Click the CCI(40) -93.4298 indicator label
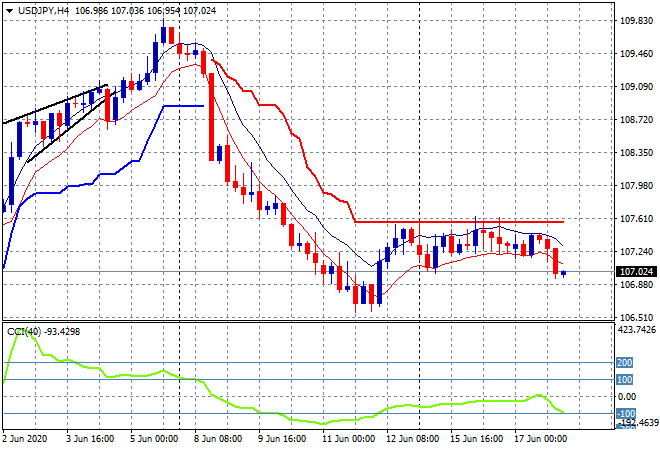 click(x=43, y=332)
